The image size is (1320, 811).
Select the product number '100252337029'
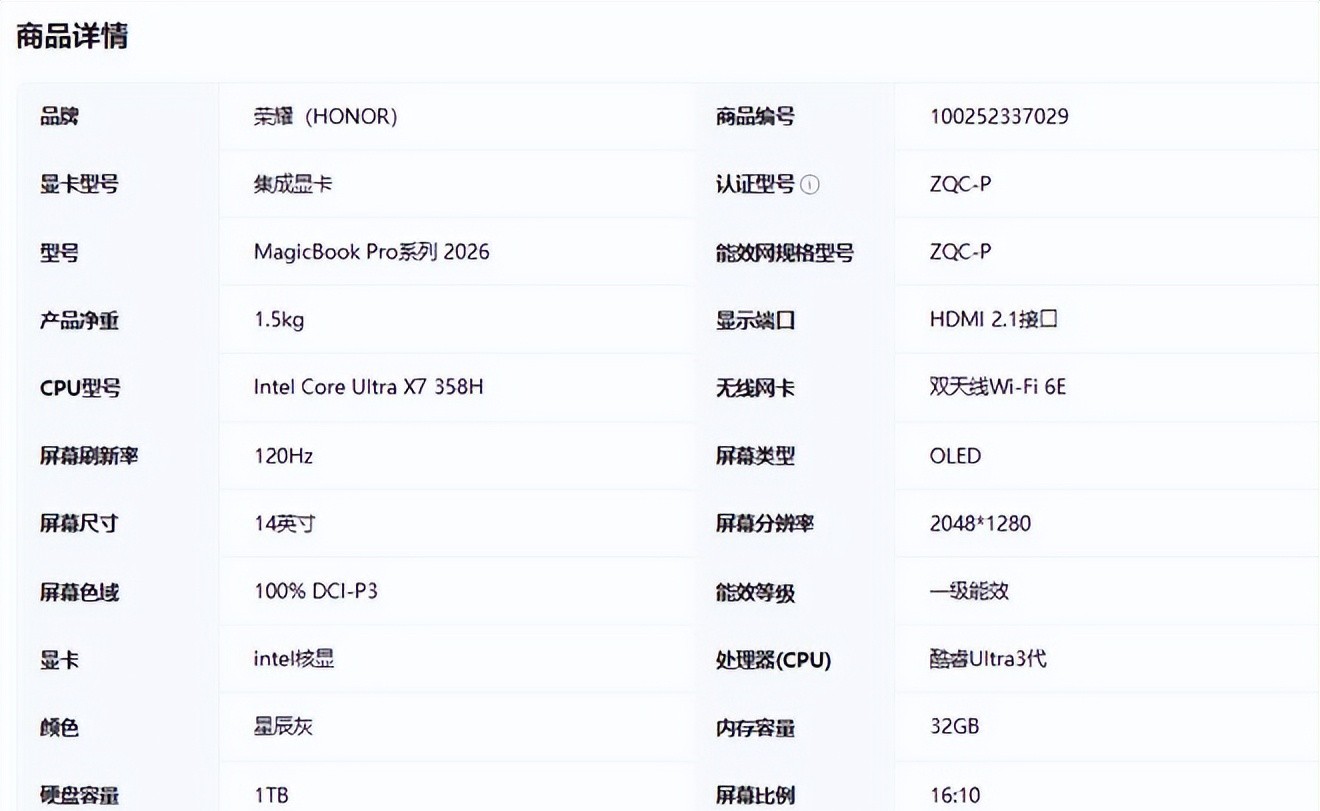point(999,117)
